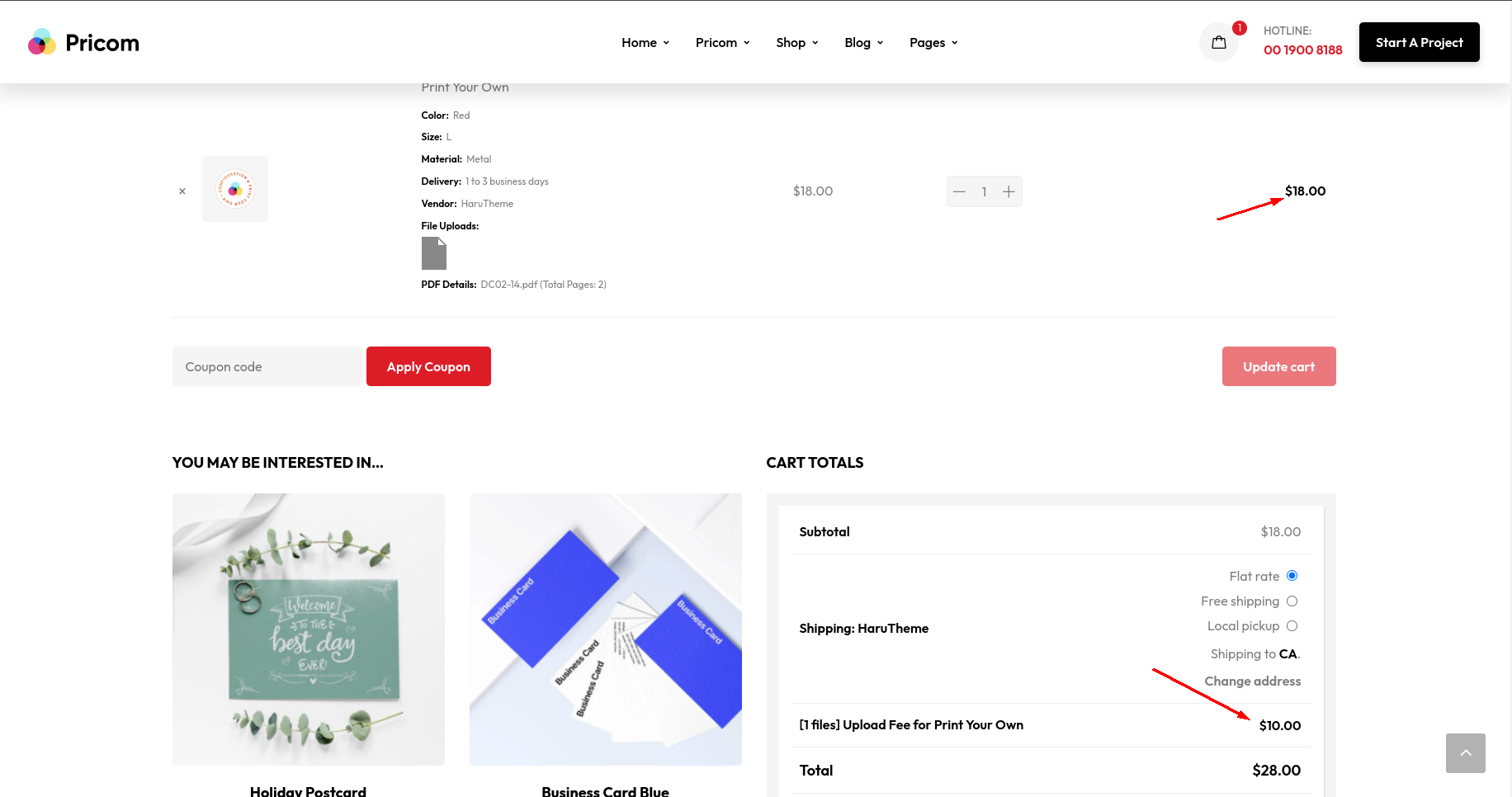
Task: Click the hotline number 00 1900 8188
Action: (x=1303, y=50)
